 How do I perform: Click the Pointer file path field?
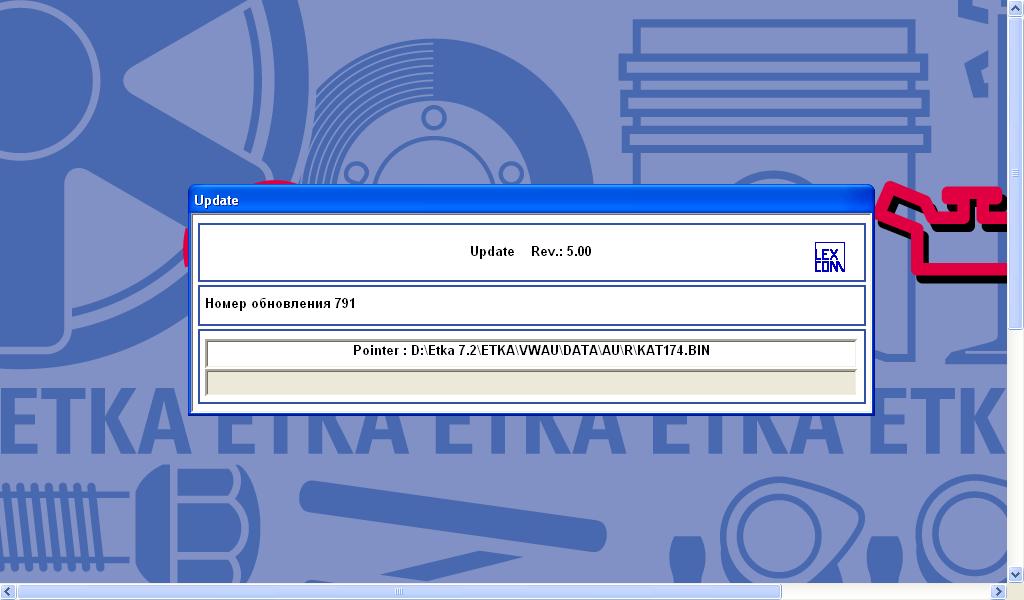pyautogui.click(x=531, y=352)
